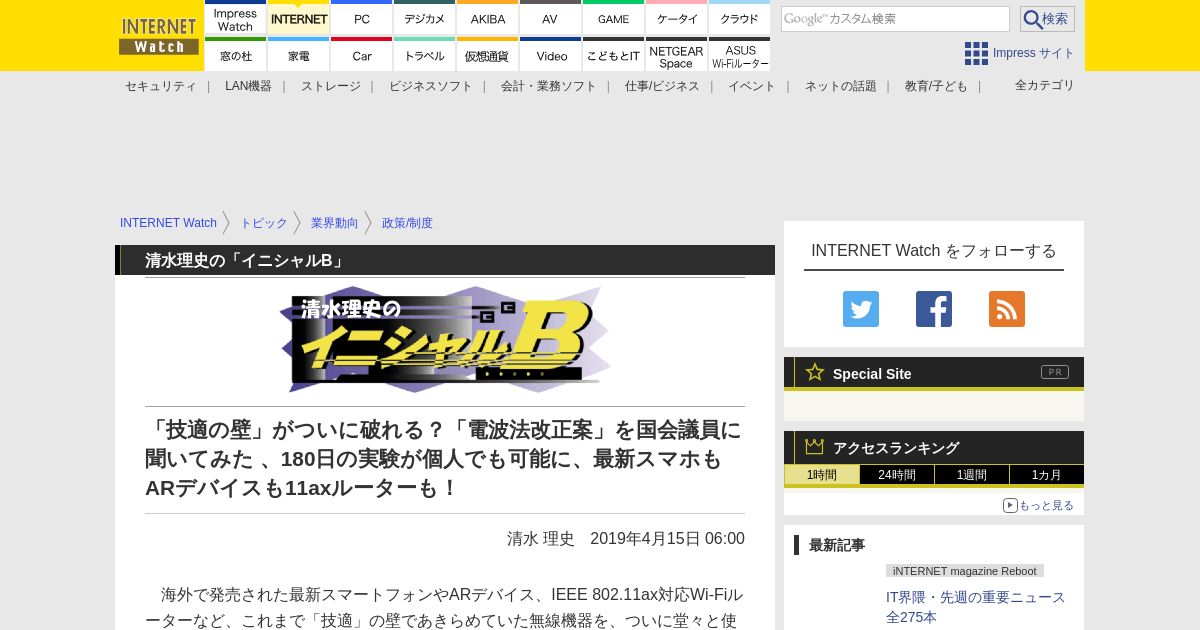Open the Video site tab

coord(551,55)
